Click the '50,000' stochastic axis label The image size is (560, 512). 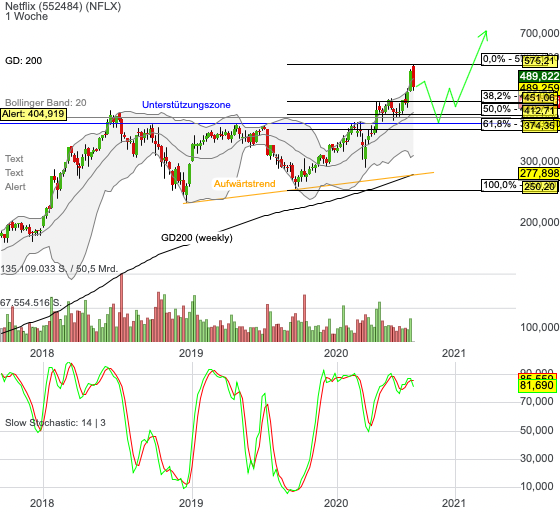(537, 431)
